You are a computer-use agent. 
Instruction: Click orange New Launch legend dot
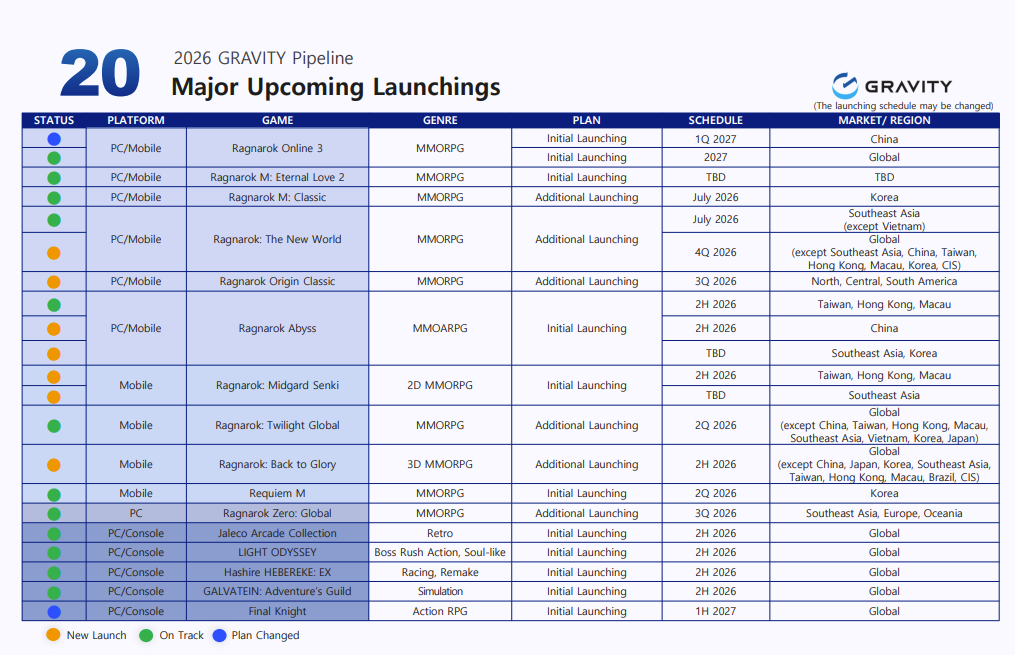tap(53, 635)
